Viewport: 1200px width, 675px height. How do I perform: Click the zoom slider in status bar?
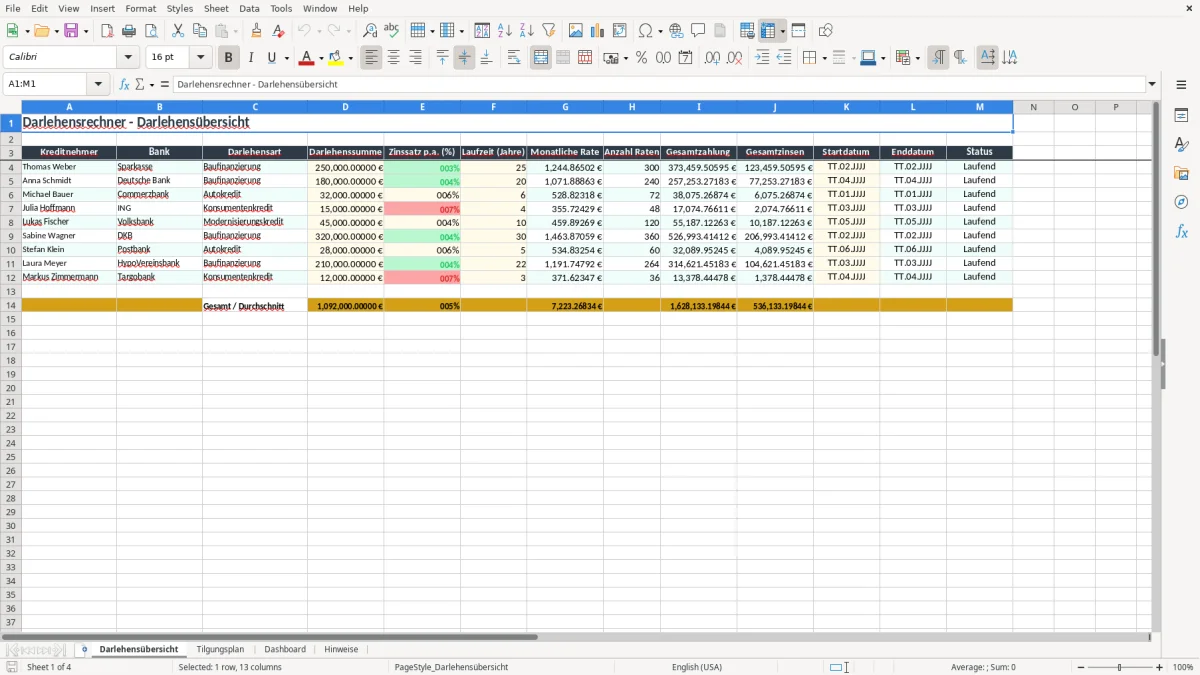coord(1120,667)
